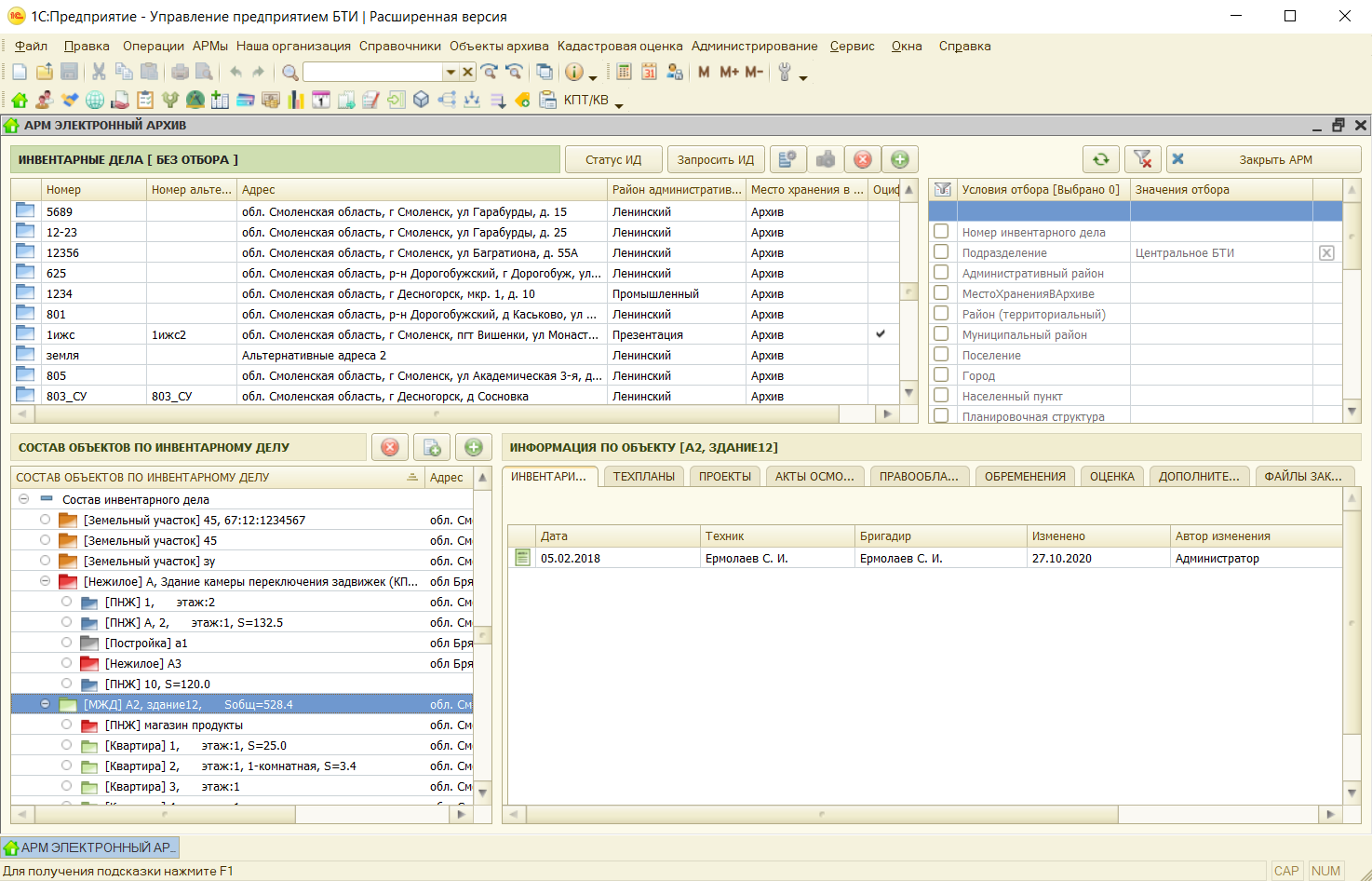Select inventory case row '12356'

(x=455, y=252)
